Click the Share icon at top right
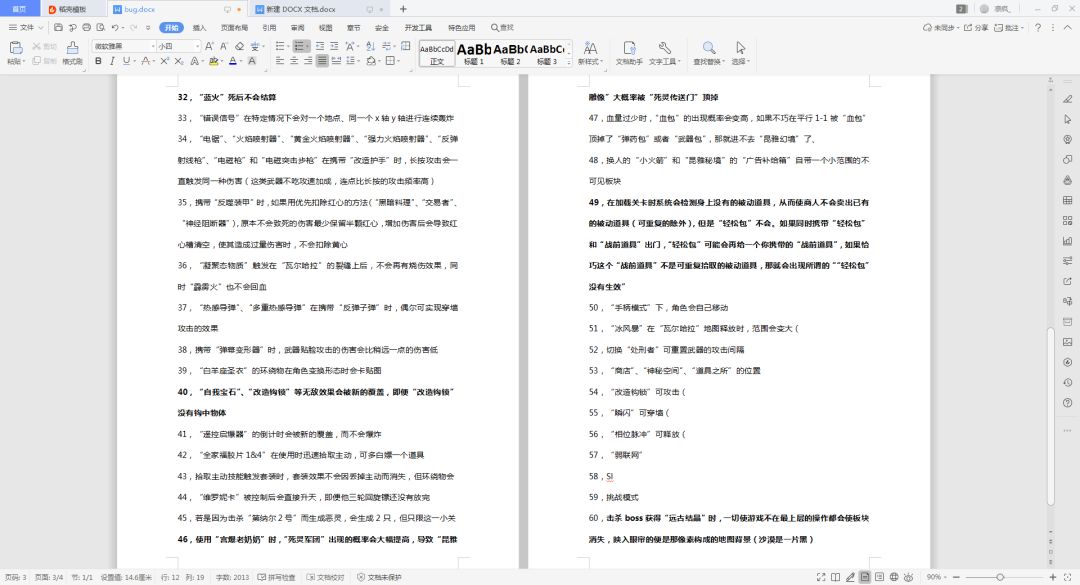This screenshot has height=585, width=1080. tap(976, 28)
